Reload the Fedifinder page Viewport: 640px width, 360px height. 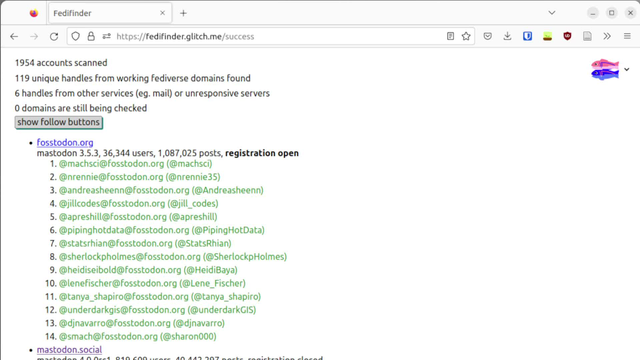[x=54, y=36]
